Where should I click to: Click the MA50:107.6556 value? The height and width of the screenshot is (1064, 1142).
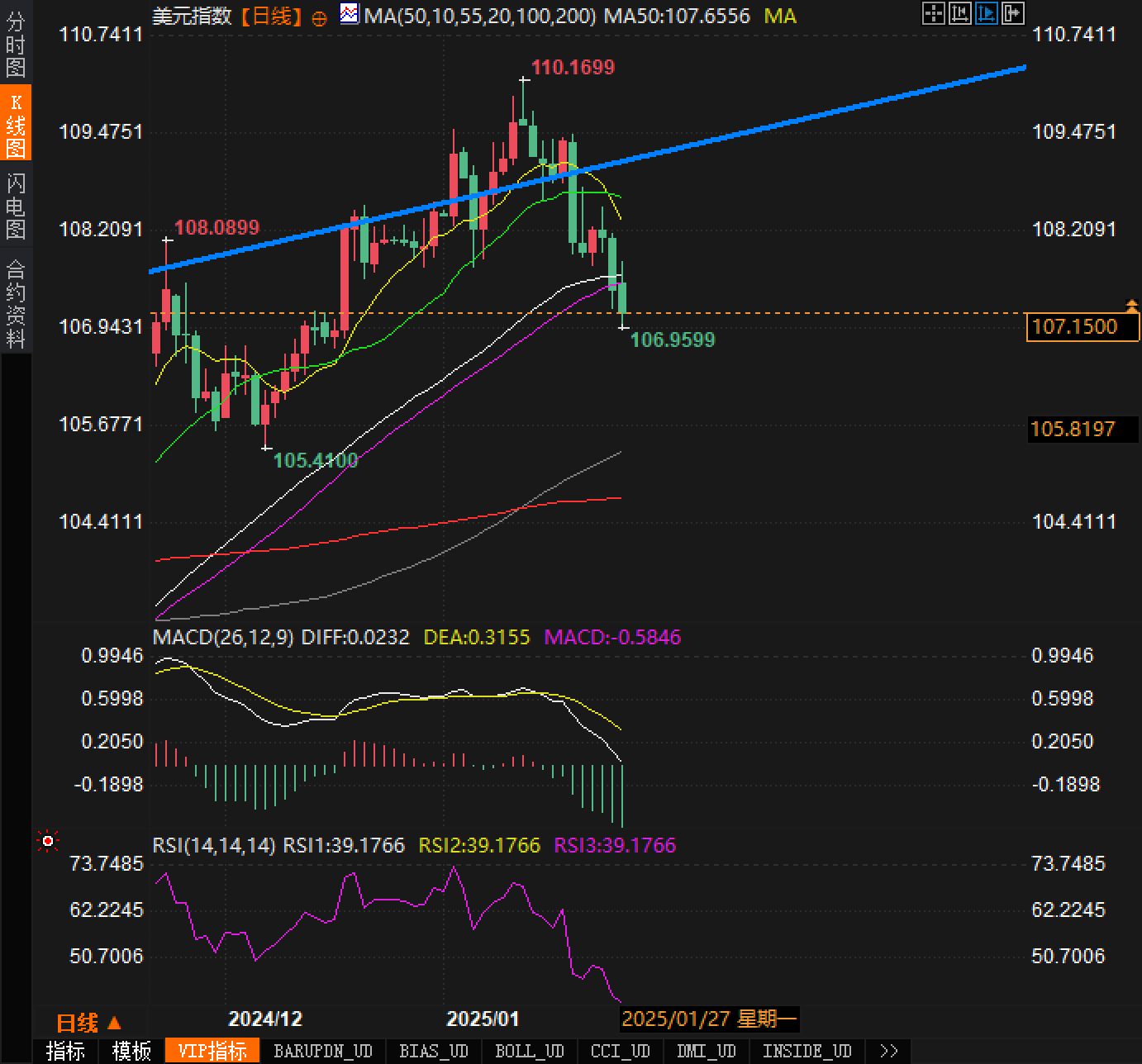677,16
